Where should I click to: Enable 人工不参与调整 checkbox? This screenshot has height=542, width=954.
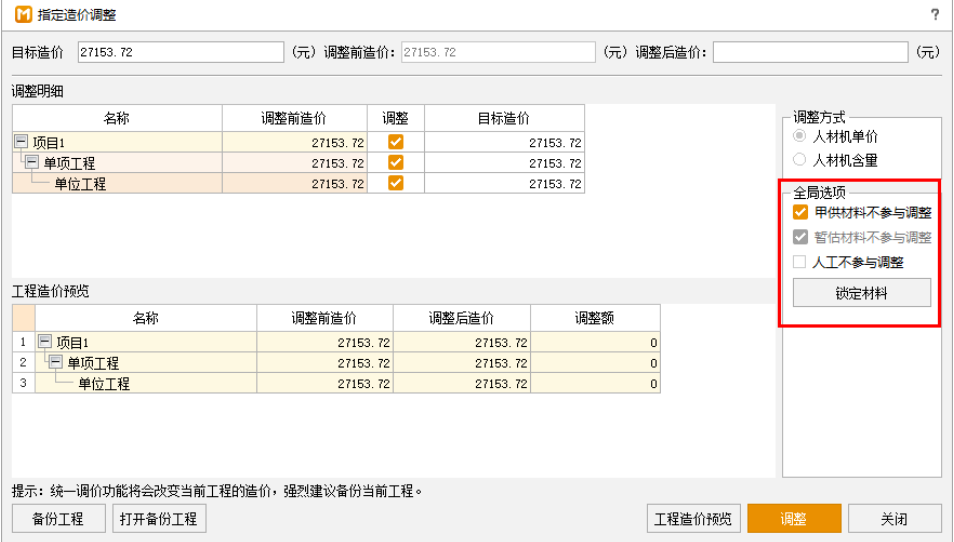point(800,262)
